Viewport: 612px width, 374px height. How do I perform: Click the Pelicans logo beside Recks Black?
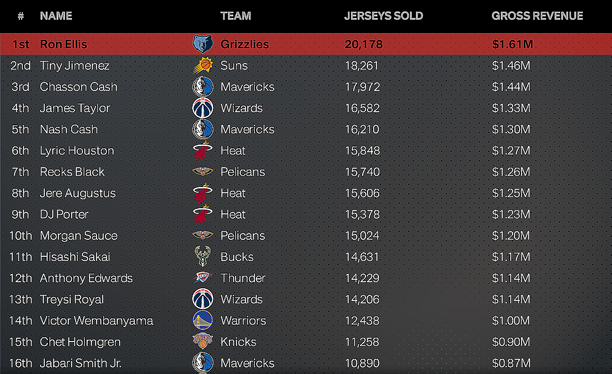click(203, 171)
